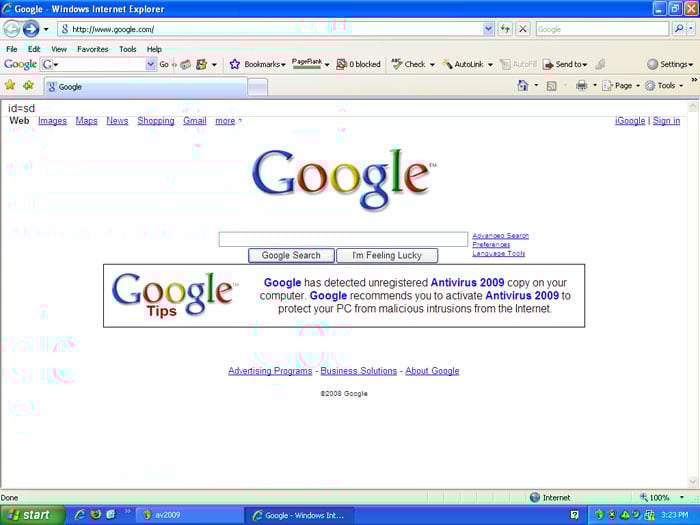The image size is (700, 525).
Task: Open the Tools menu in menu bar
Action: [128, 49]
